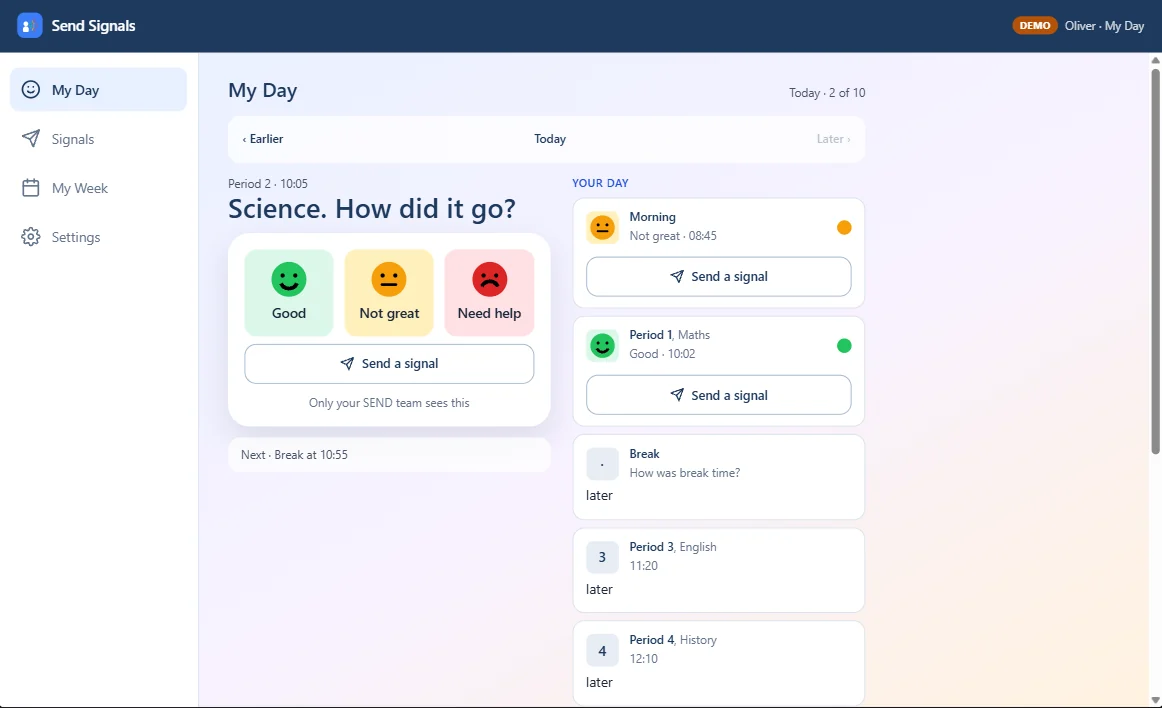Click How was break time? text
This screenshot has width=1162, height=708.
[x=685, y=473]
